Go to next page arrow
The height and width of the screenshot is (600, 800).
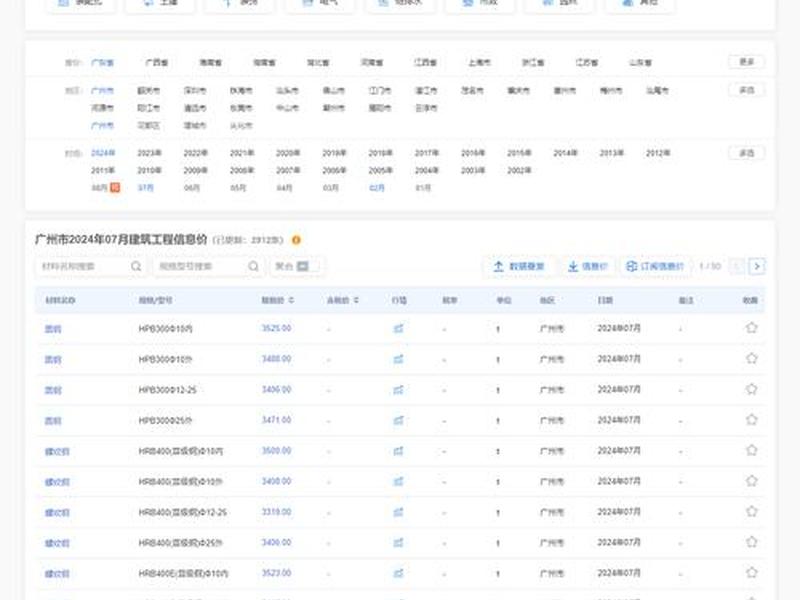pos(757,266)
